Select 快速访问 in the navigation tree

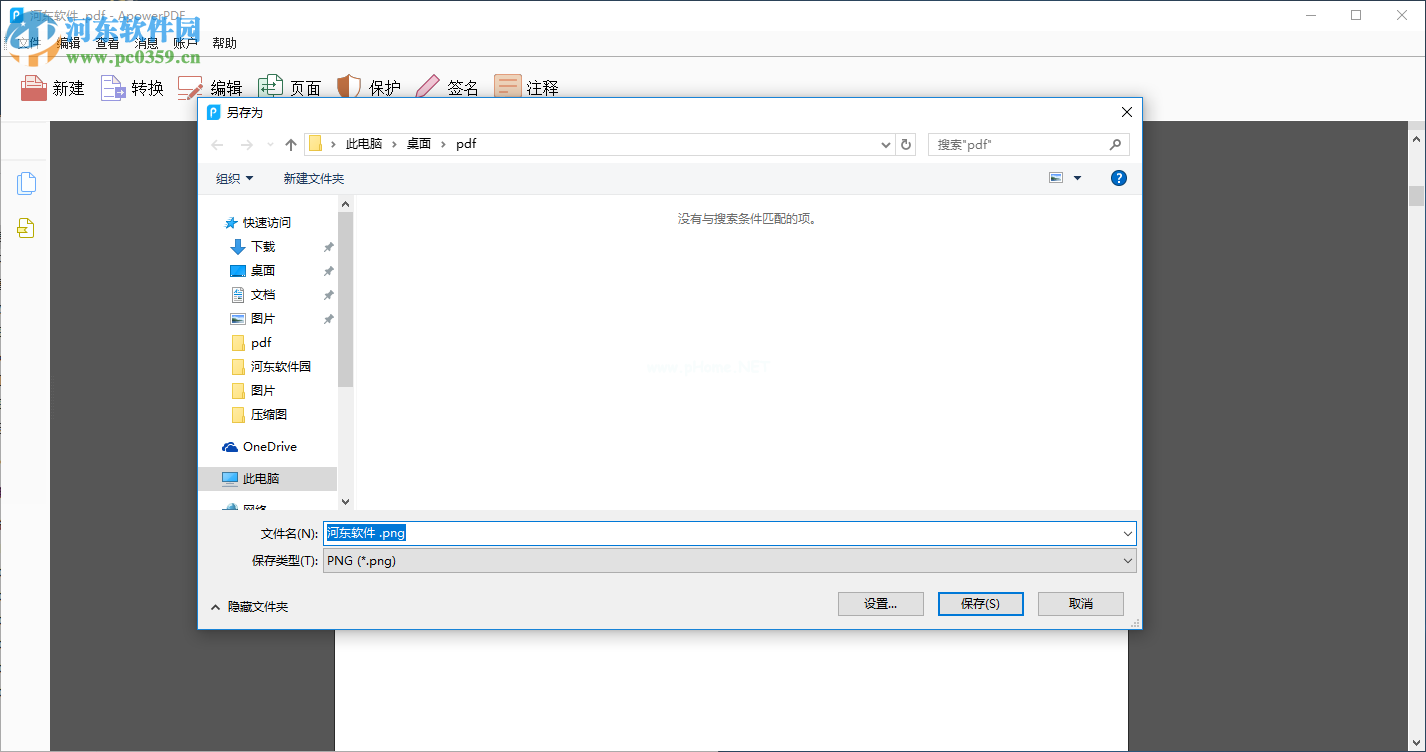267,222
